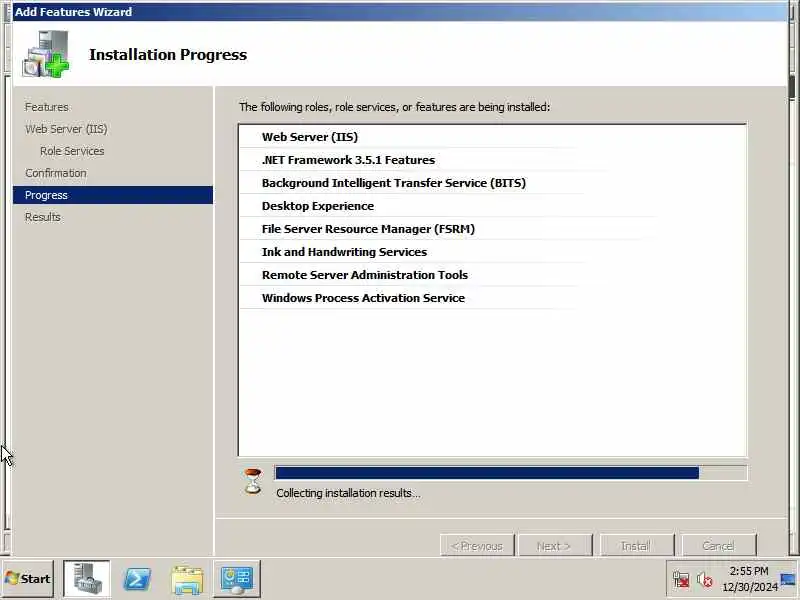Screen dimensions: 800x600
Task: Click the Add Features Wizard title bar
Action: pyautogui.click(x=400, y=12)
